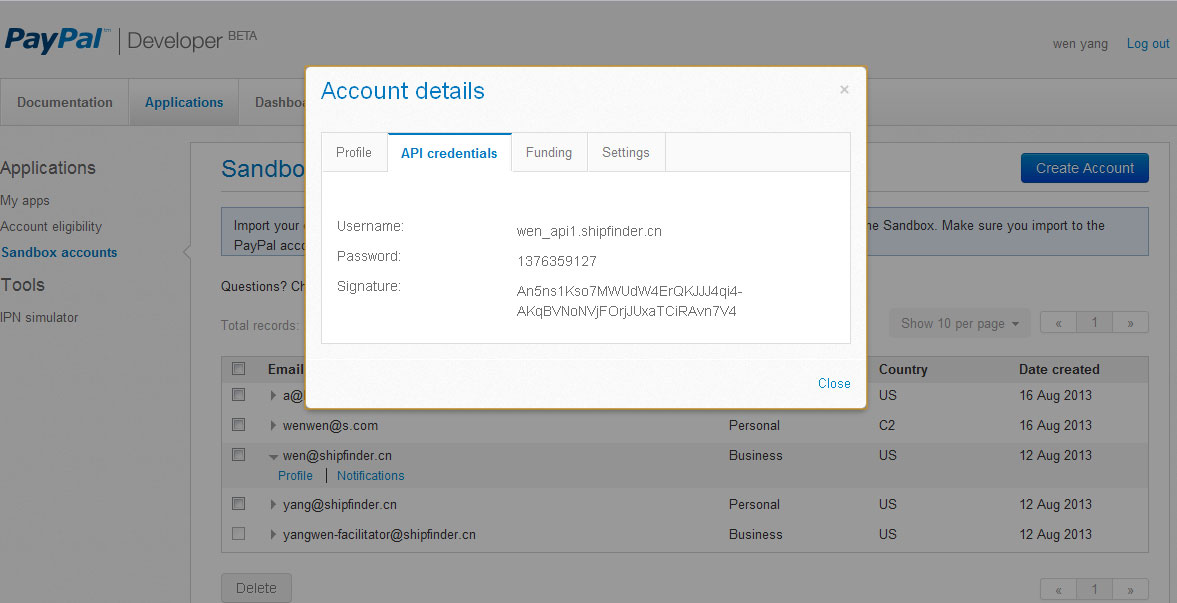The image size is (1177, 603).
Task: Collapse the wen@shipfinder.cn account row
Action: (273, 456)
